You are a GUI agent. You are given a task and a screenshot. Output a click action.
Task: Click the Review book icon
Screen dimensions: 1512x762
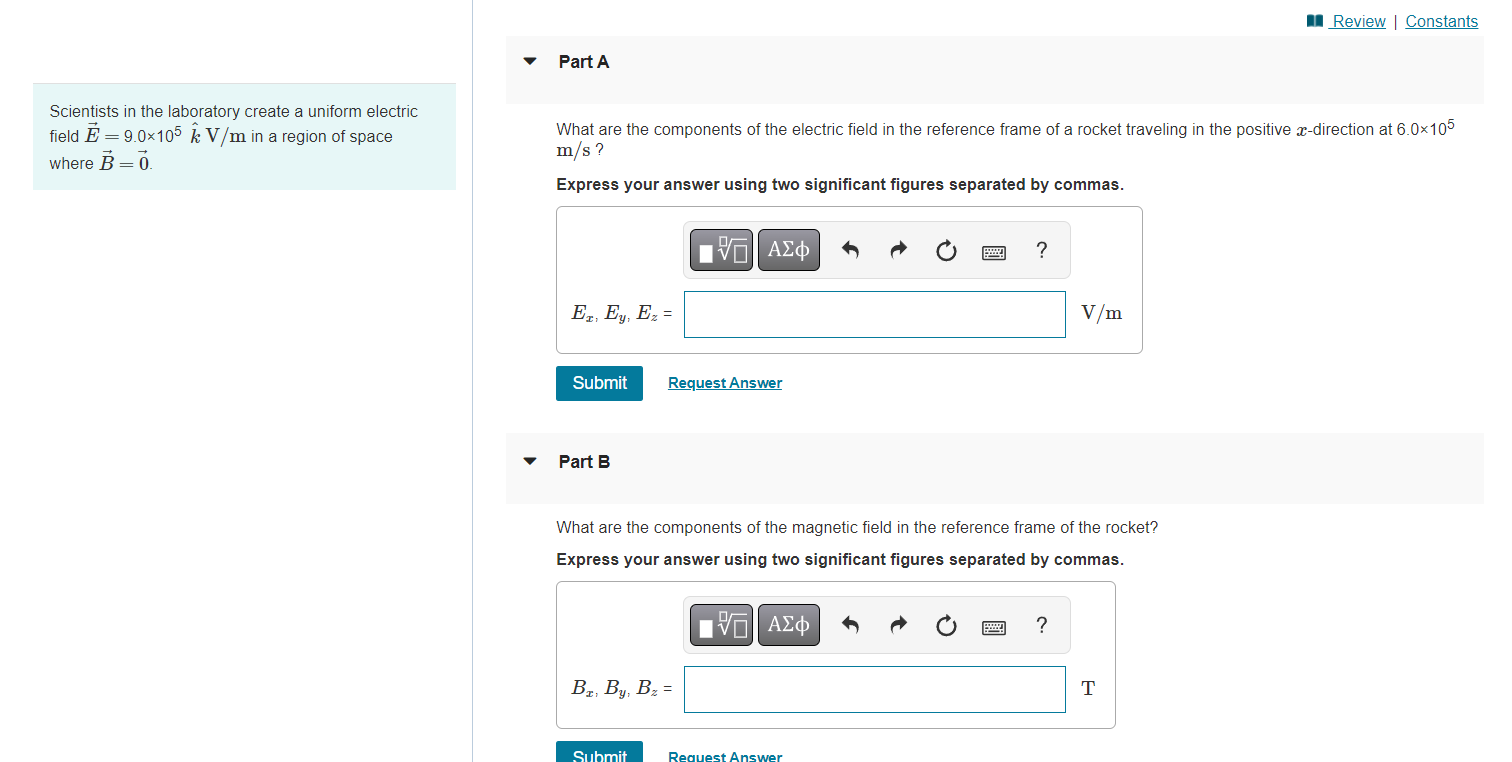(x=1315, y=21)
